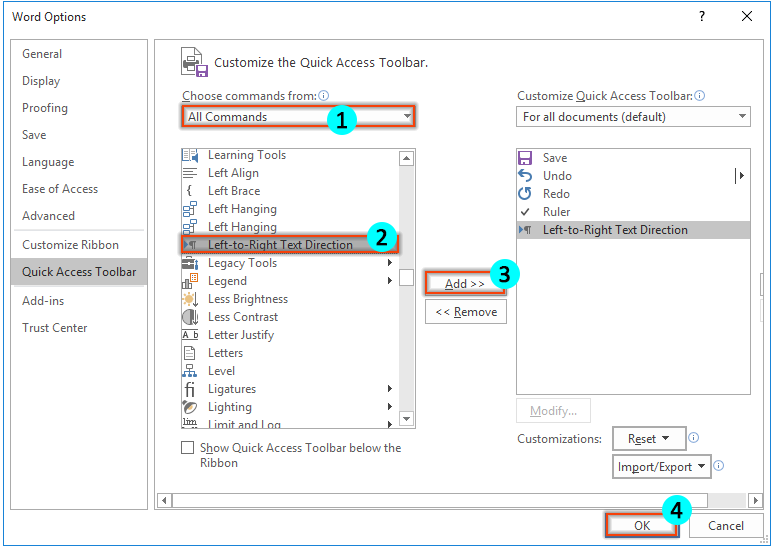Enable Show Quick Access Toolbar below Ribbon
This screenshot has width=773, height=548.
tap(188, 448)
